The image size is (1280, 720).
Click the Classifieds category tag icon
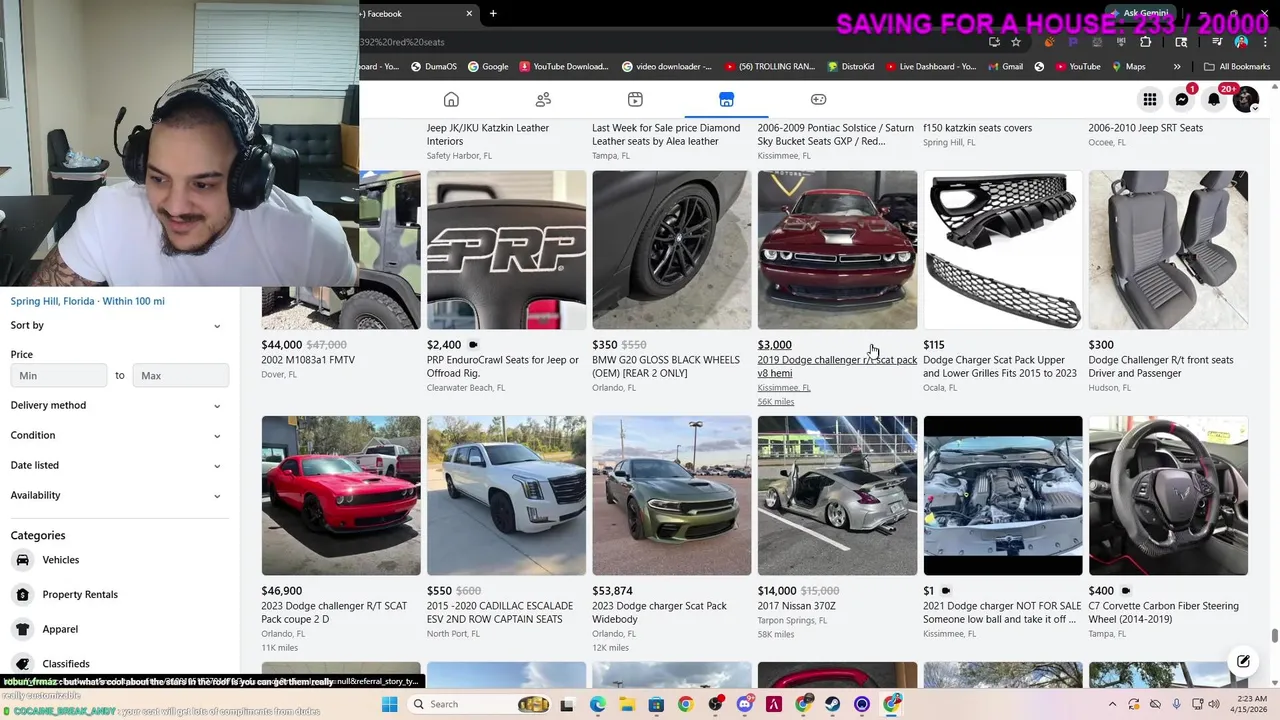coord(22,664)
